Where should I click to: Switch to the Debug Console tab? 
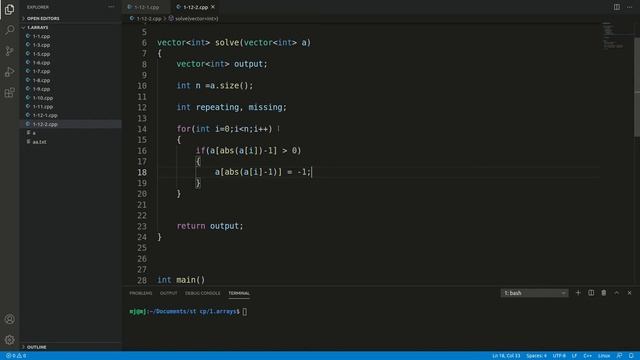point(202,293)
